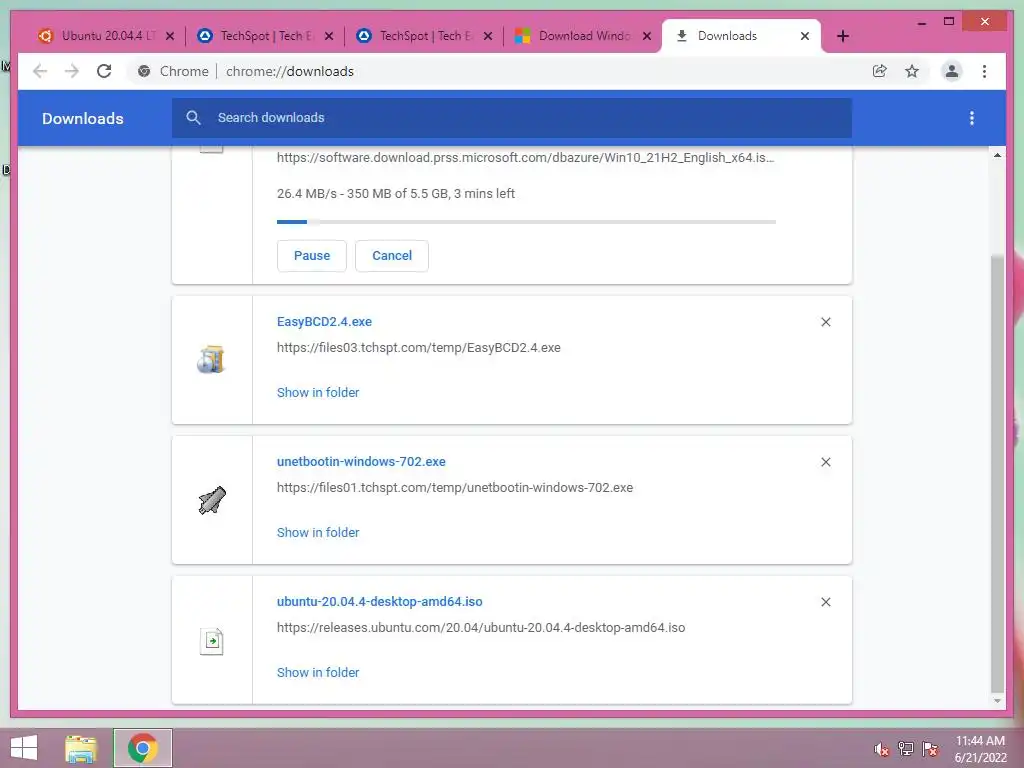Pause the Windows 10 ISO download
This screenshot has width=1024, height=768.
[x=312, y=256]
